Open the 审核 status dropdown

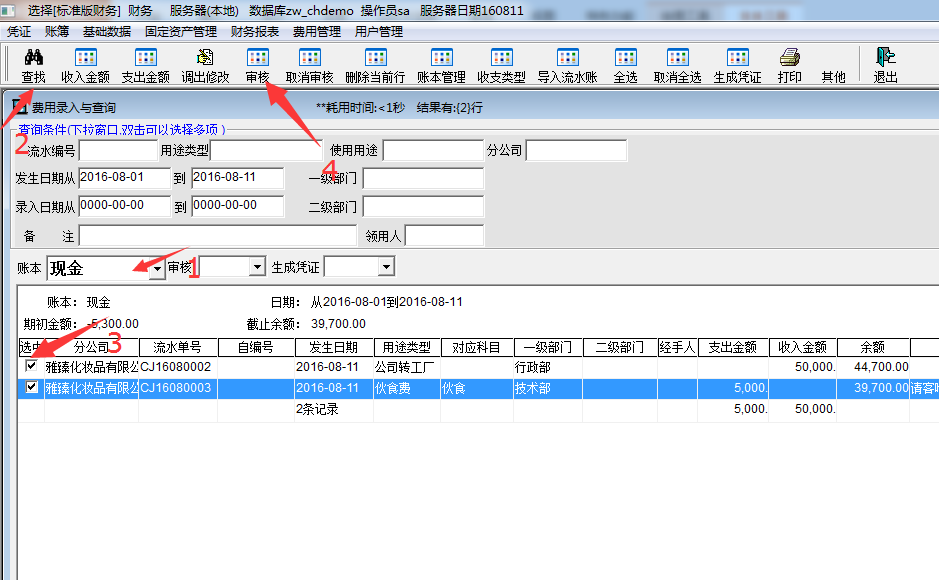click(x=257, y=267)
